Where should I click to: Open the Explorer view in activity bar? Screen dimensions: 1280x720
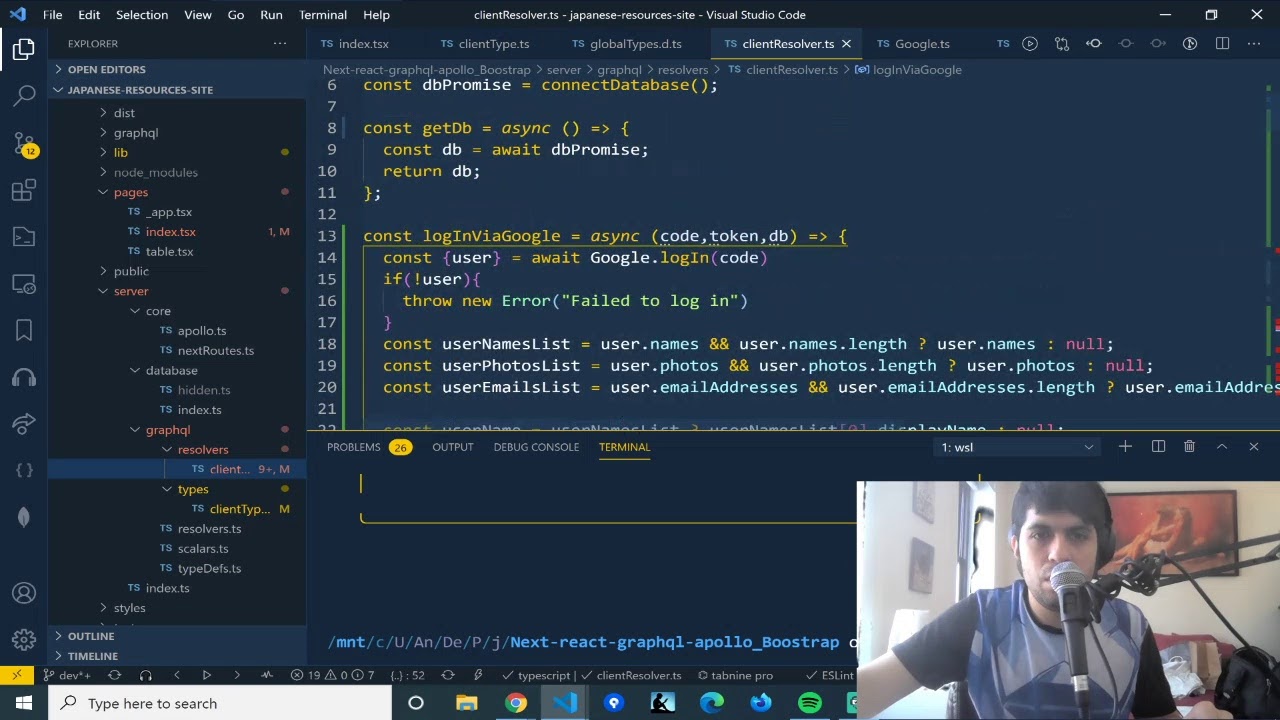tap(24, 49)
